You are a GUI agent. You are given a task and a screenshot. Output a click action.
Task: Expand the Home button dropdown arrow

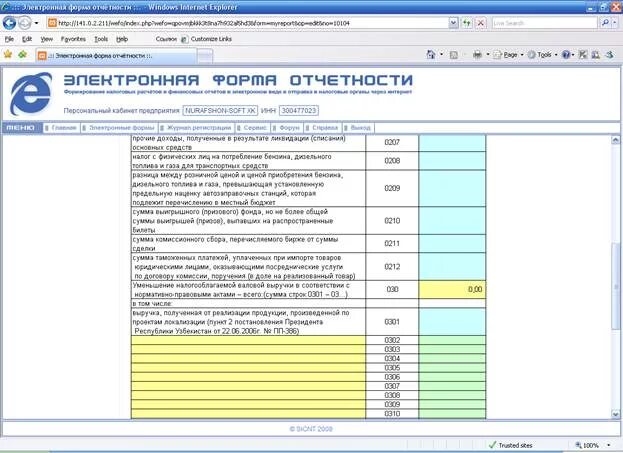click(441, 55)
